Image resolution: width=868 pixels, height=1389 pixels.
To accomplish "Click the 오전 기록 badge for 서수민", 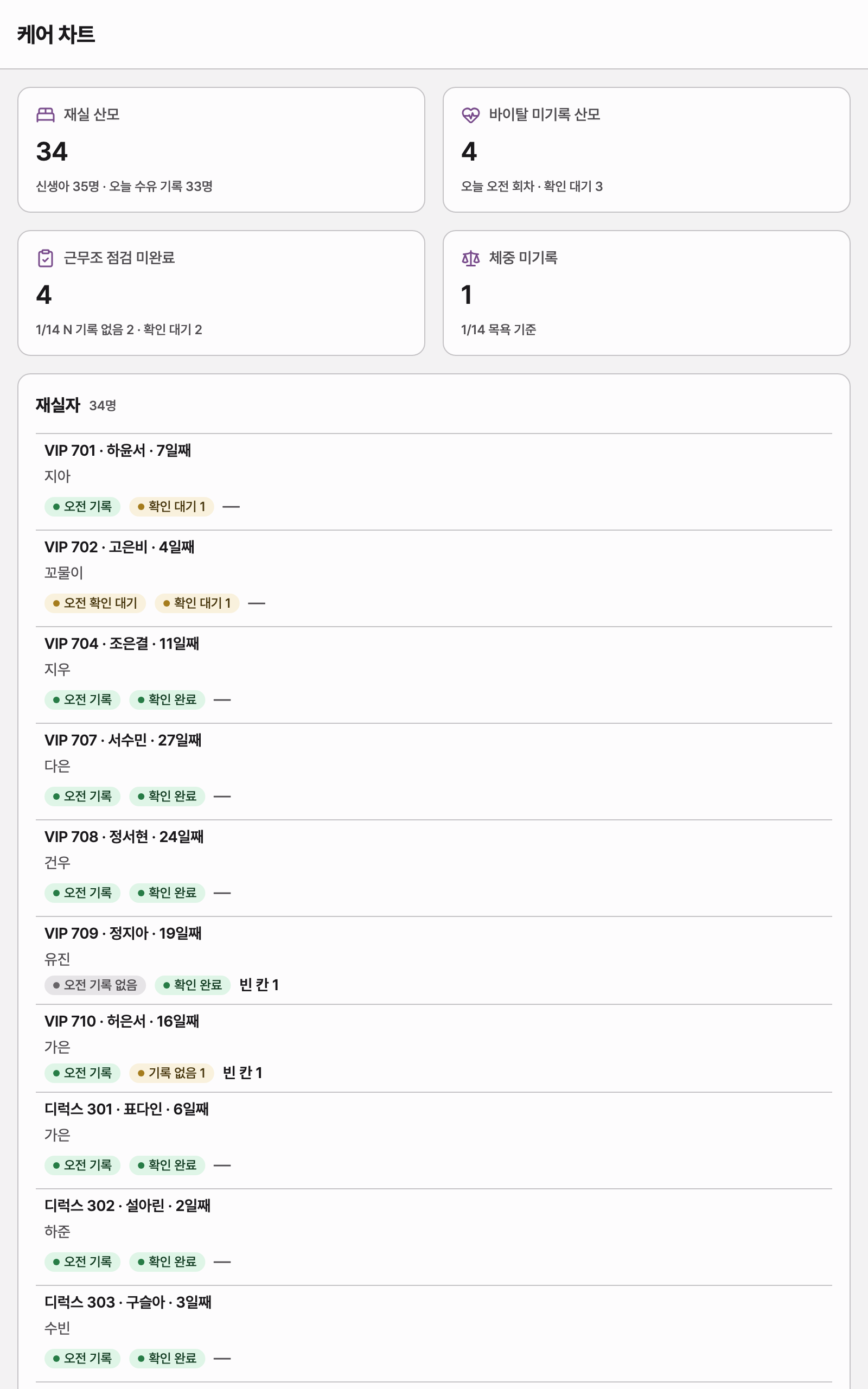I will [82, 796].
